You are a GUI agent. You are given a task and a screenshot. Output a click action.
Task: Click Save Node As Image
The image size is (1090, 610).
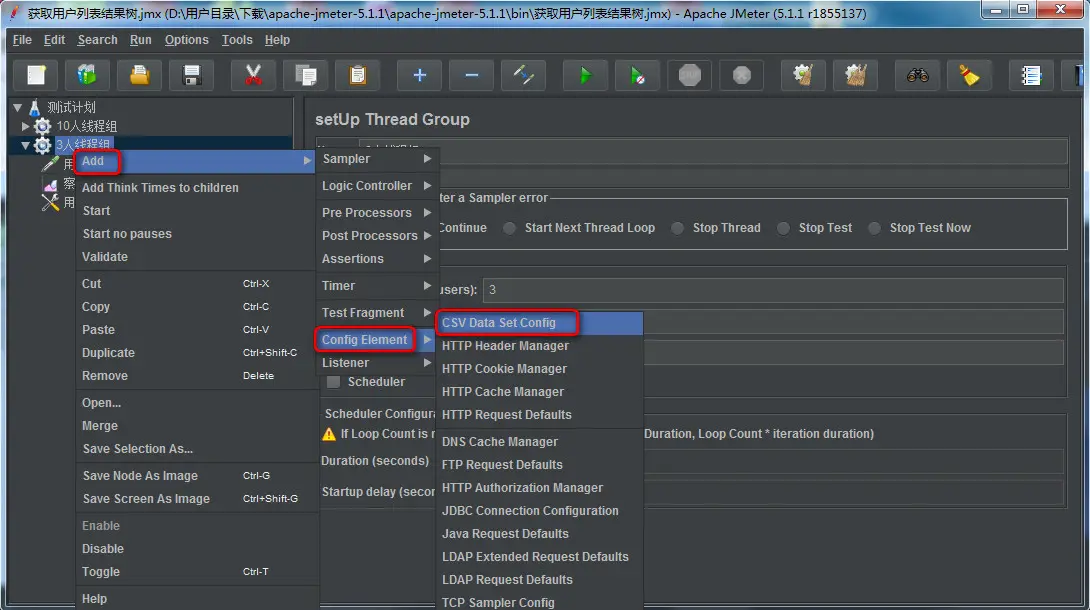point(196,475)
